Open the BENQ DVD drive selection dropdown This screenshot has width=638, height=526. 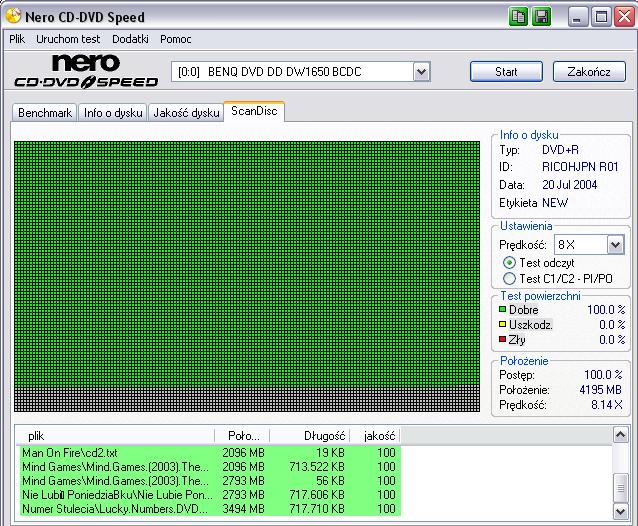point(421,72)
